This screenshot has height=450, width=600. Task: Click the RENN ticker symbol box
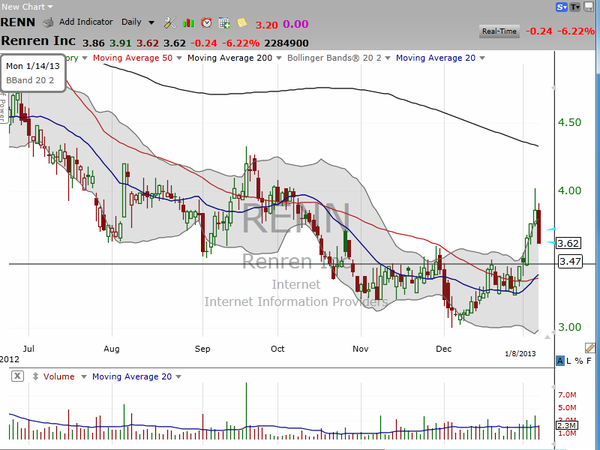coord(18,22)
